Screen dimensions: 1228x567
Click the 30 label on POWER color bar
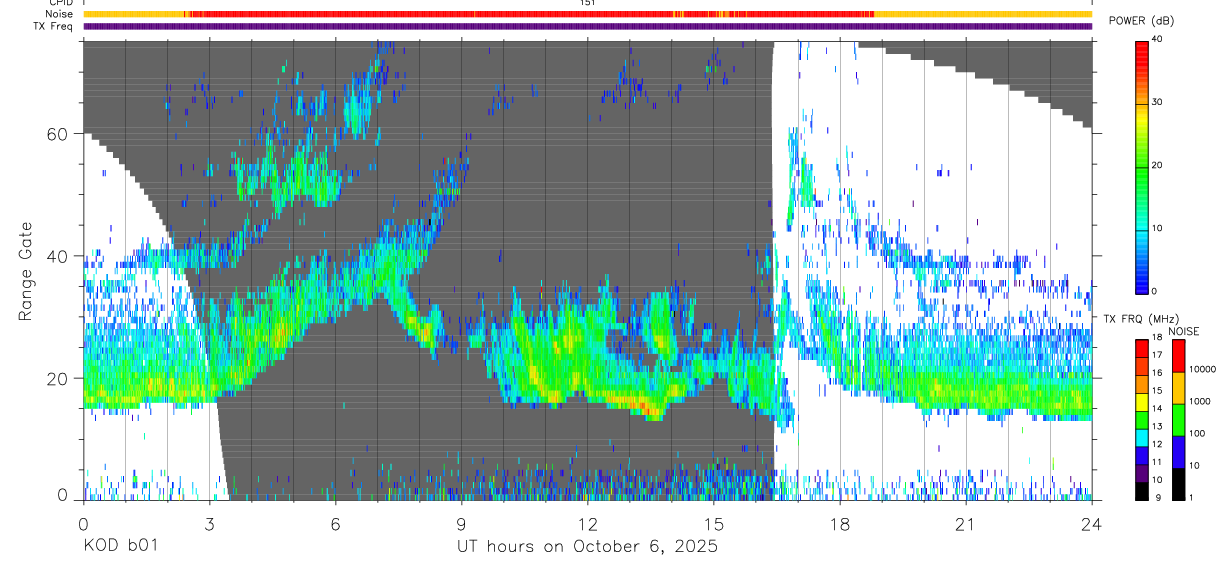tap(1158, 102)
